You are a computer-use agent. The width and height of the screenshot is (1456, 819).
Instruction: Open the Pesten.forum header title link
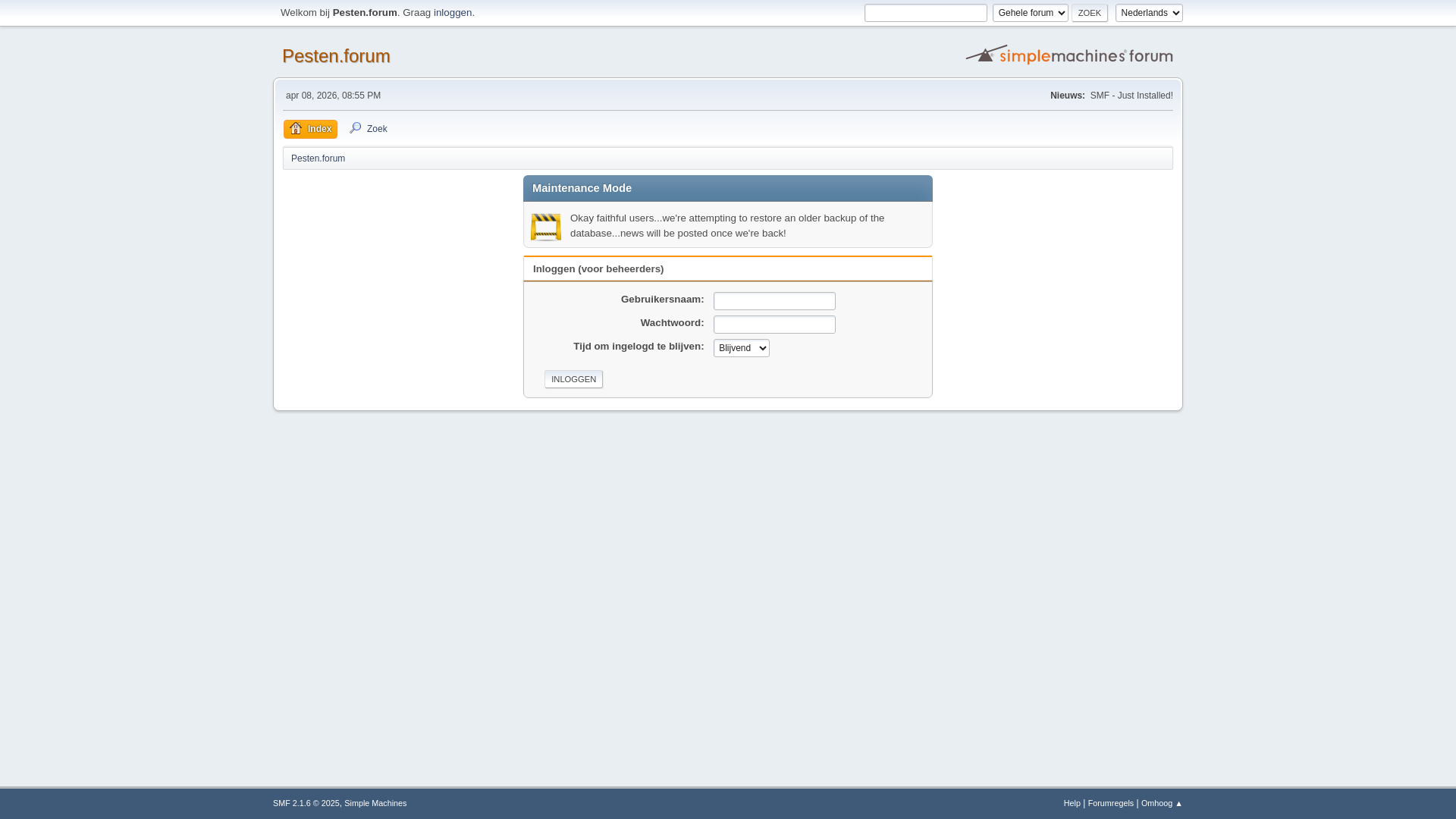(x=336, y=55)
